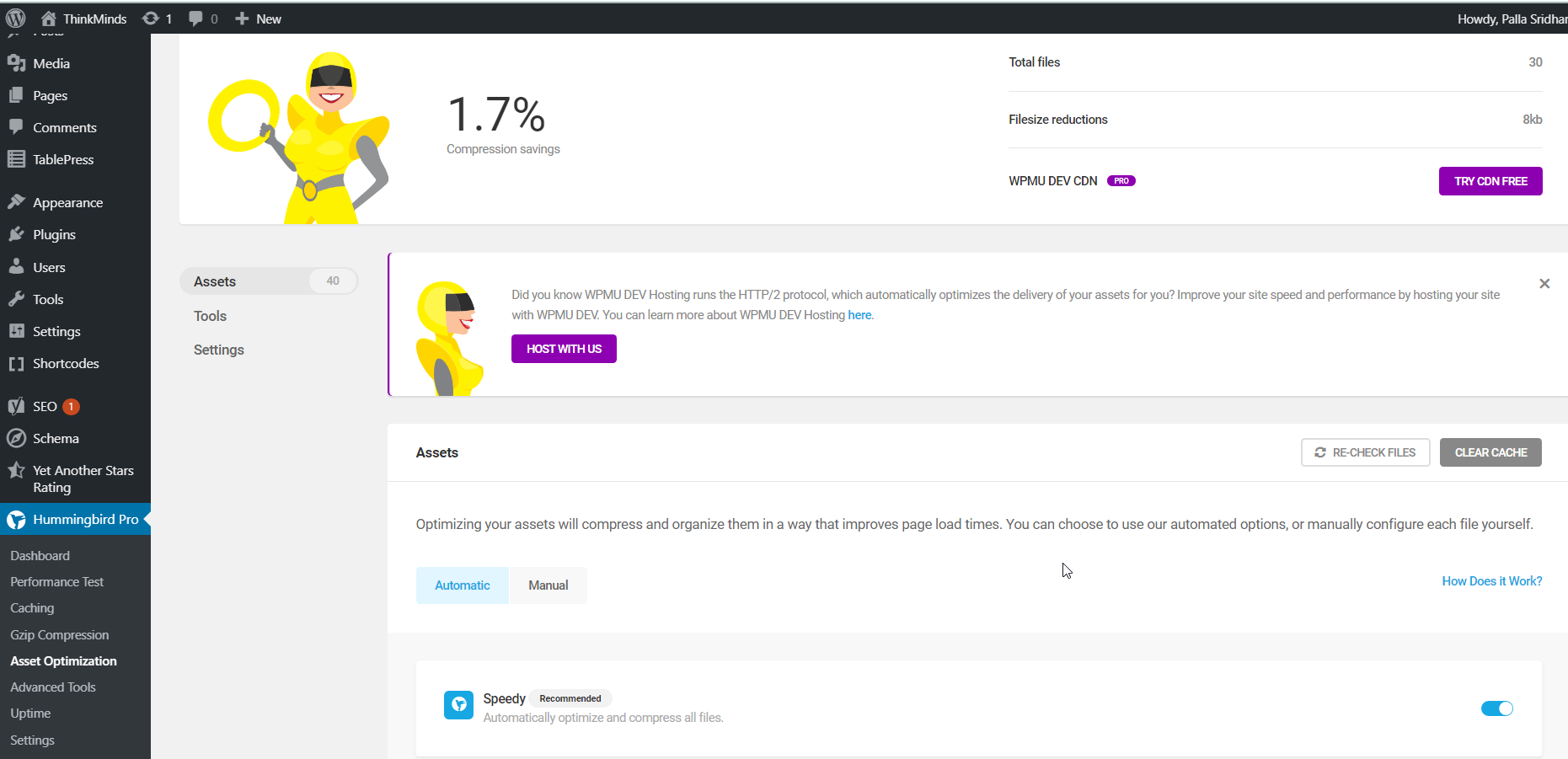This screenshot has width=1568, height=759.
Task: Click the Users person icon
Action: [x=16, y=267]
